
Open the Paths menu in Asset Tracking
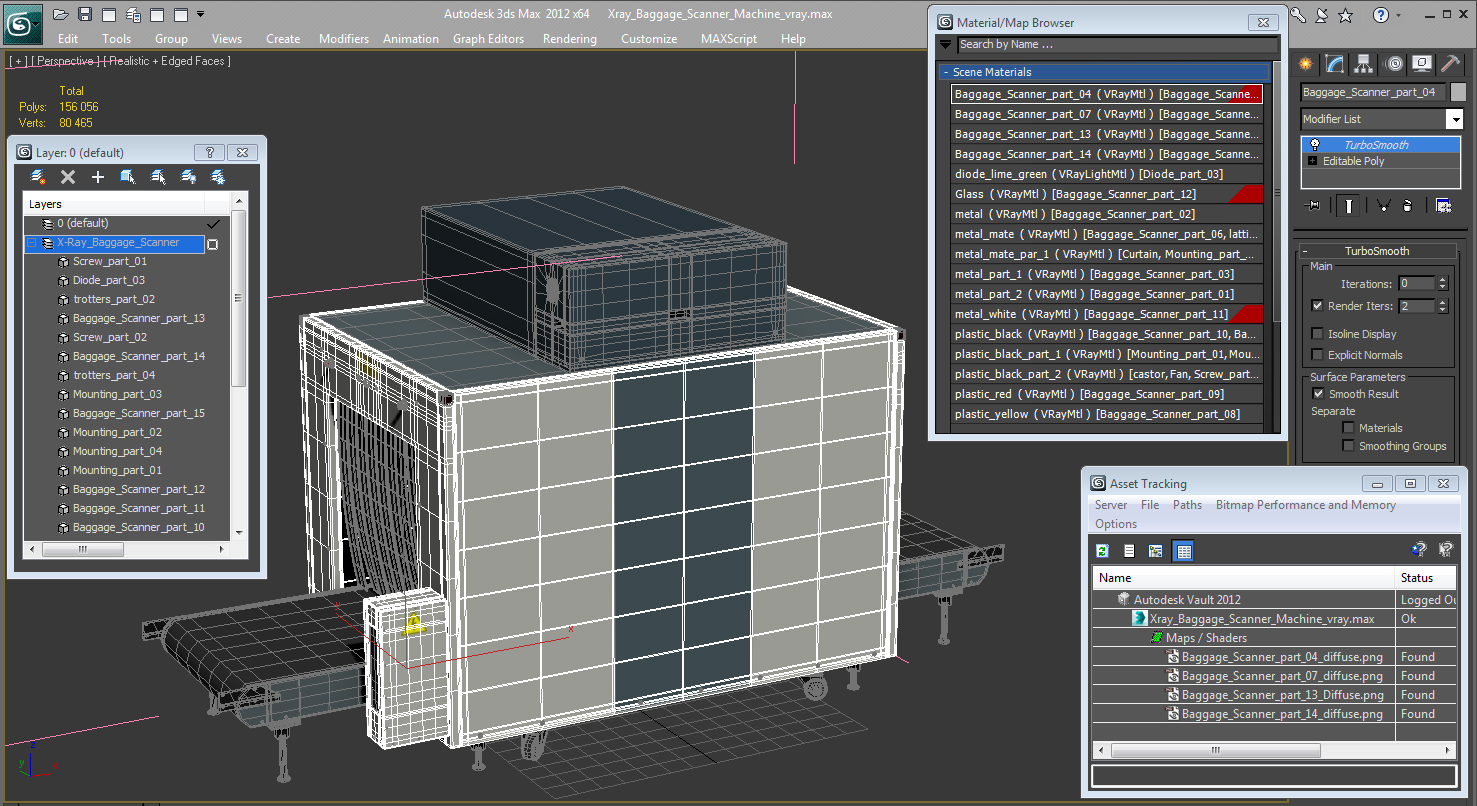[x=1187, y=505]
